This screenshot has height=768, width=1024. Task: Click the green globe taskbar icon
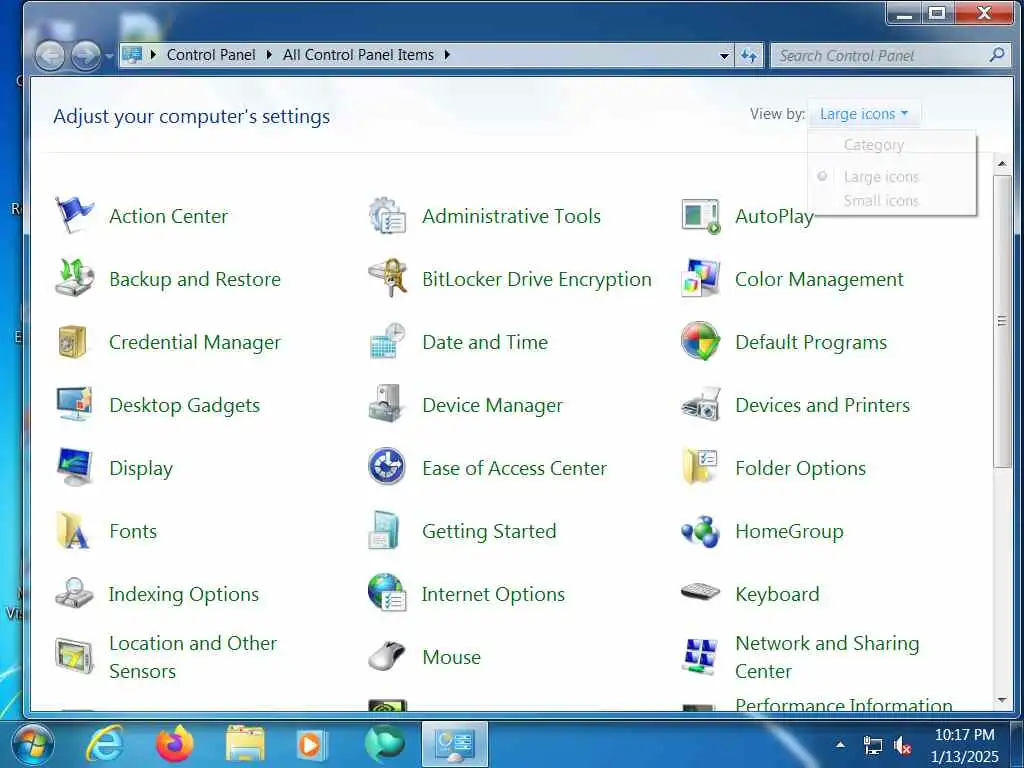(385, 744)
